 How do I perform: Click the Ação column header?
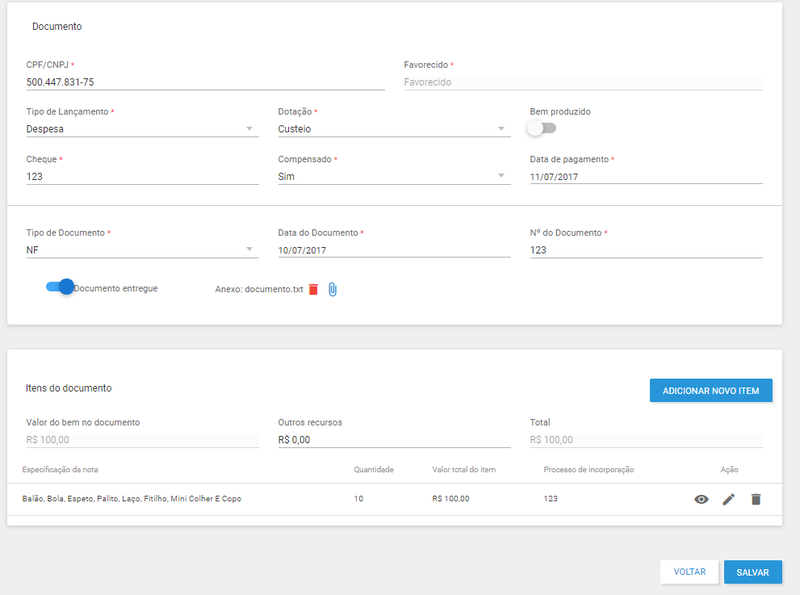coord(729,469)
